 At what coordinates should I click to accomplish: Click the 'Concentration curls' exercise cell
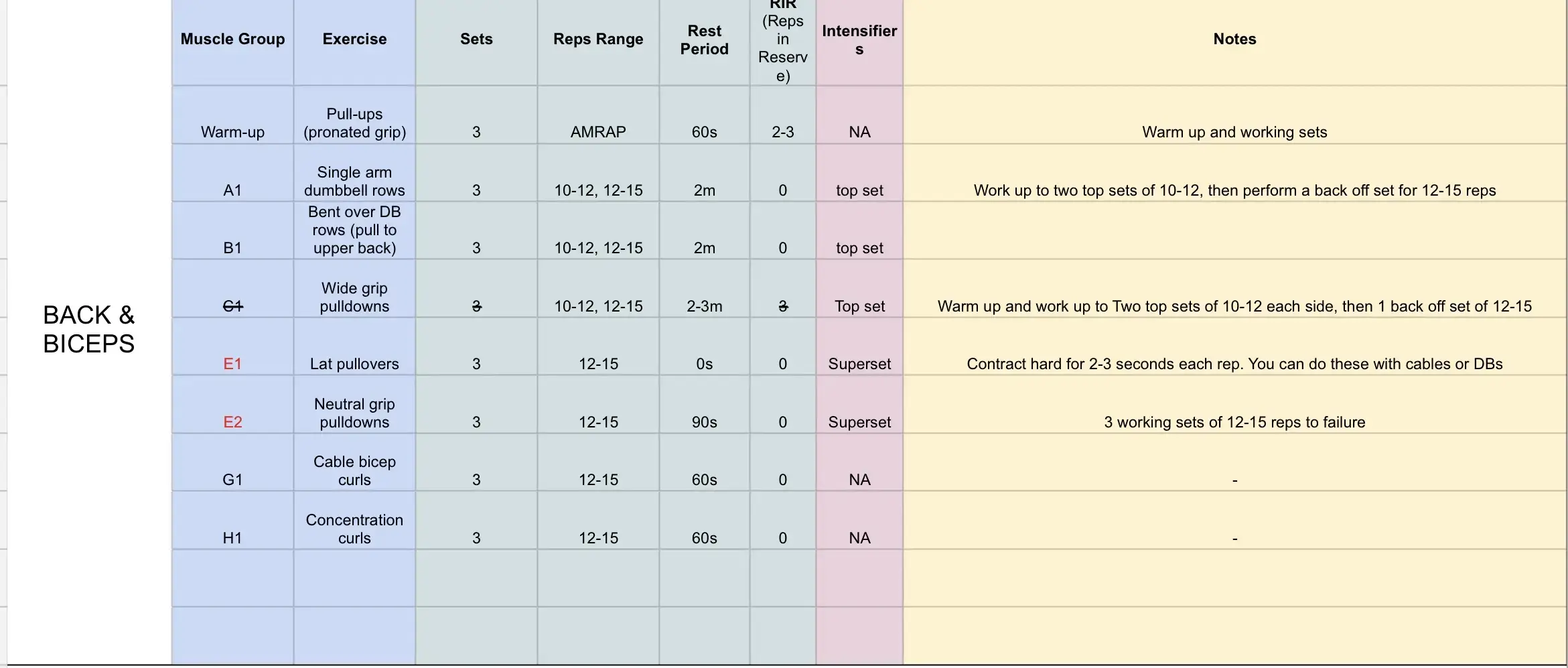tap(354, 529)
